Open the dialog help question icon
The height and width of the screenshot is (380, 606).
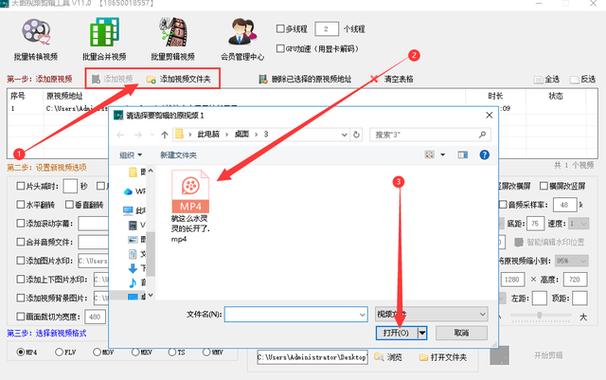[x=484, y=155]
